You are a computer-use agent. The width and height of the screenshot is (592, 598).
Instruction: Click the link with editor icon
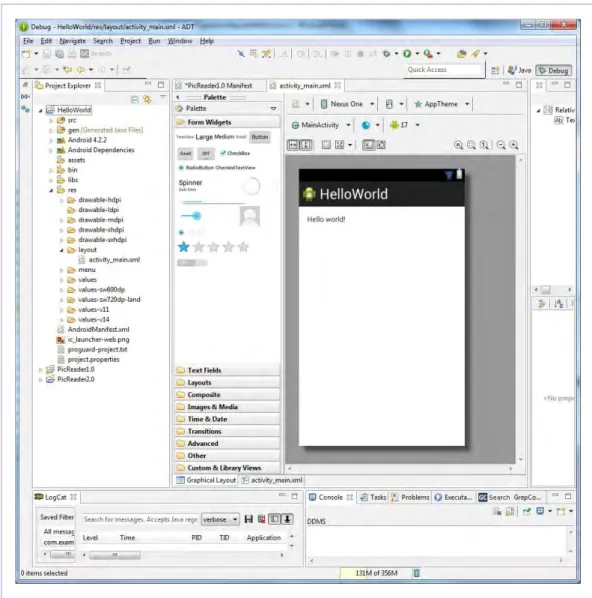tap(147, 100)
